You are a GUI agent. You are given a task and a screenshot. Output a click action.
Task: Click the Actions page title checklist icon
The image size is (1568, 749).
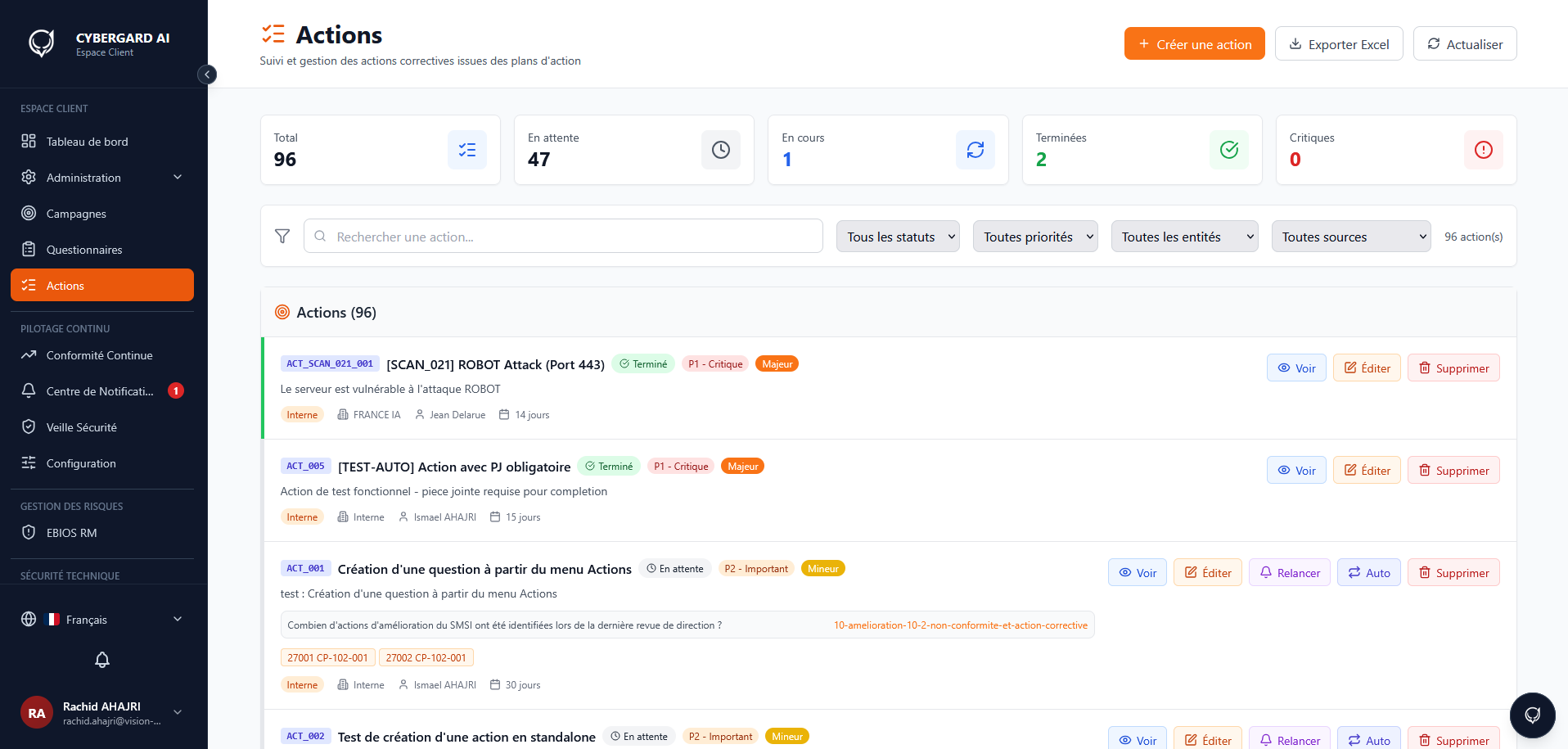[x=273, y=34]
